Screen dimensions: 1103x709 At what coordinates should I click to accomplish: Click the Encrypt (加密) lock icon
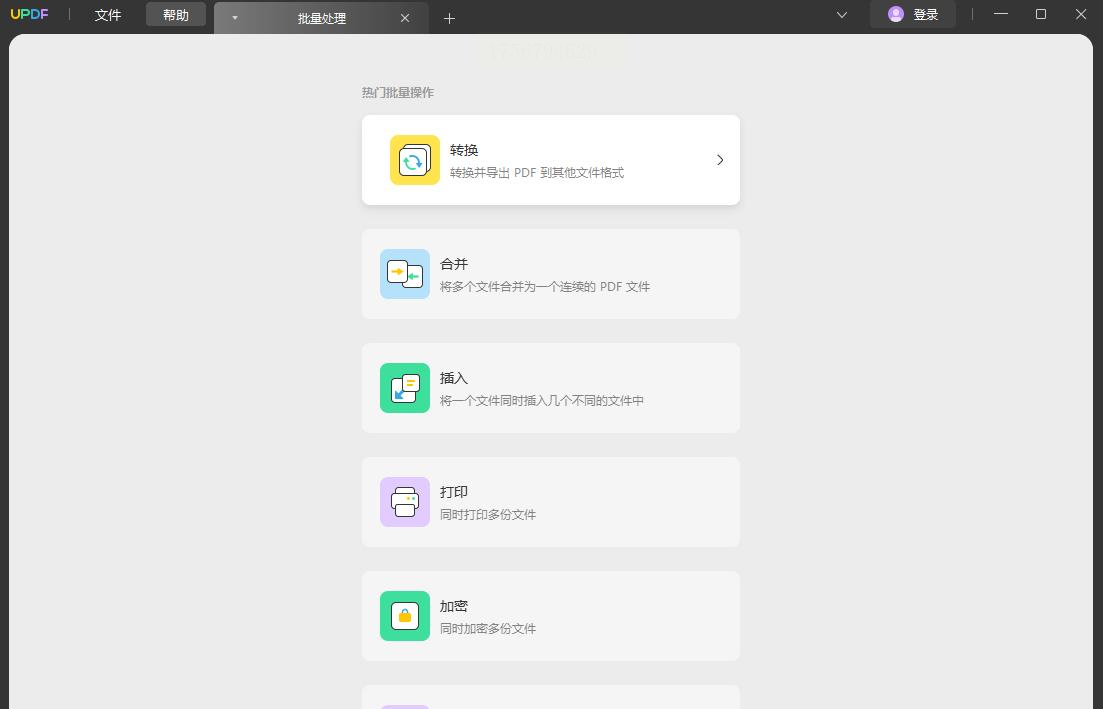[x=405, y=615]
